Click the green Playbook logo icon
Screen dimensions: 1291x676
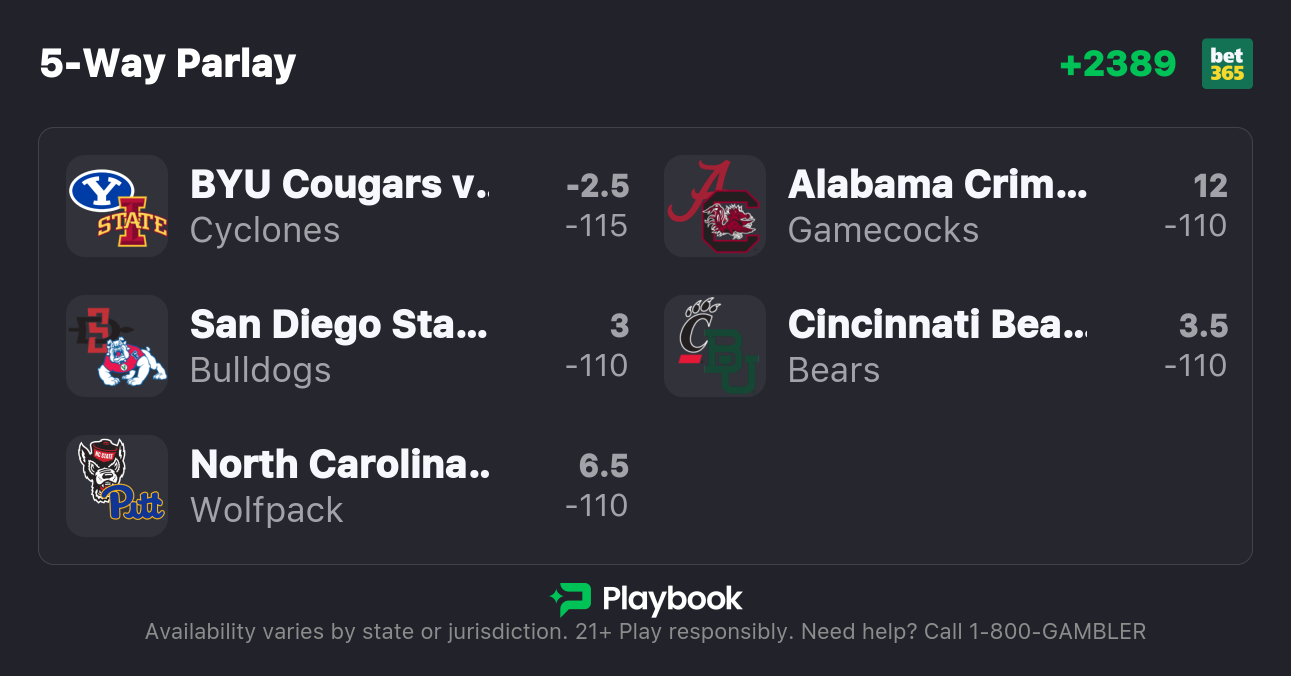[x=571, y=599]
